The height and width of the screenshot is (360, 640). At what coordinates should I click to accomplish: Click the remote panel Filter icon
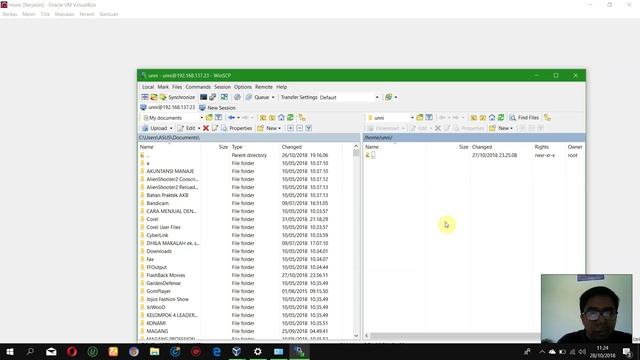click(429, 118)
